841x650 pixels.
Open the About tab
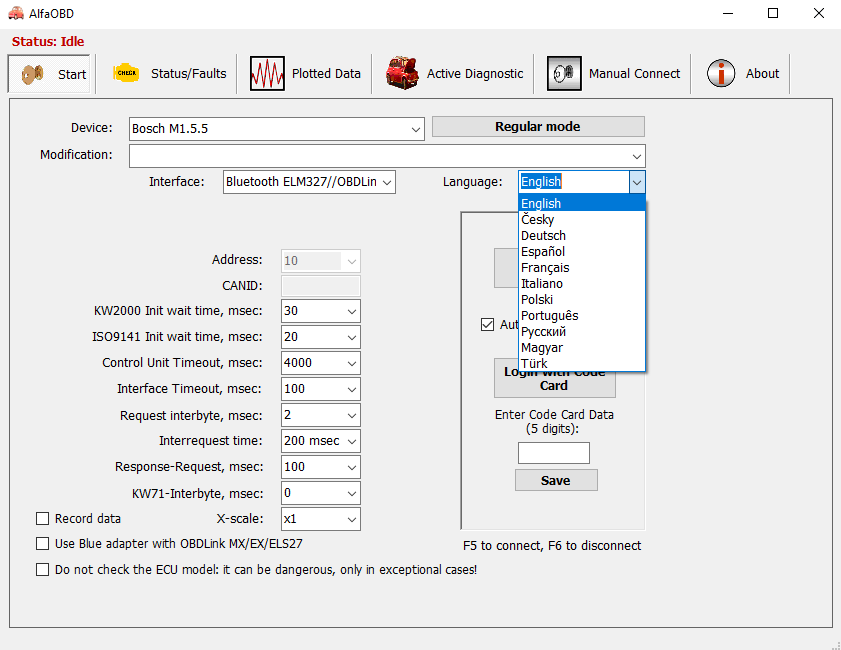point(743,73)
